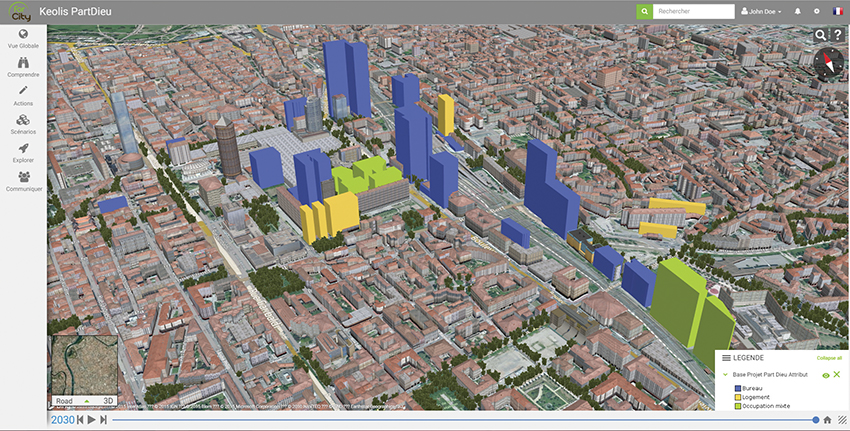
Task: Click the timeline slider handle
Action: click(816, 420)
